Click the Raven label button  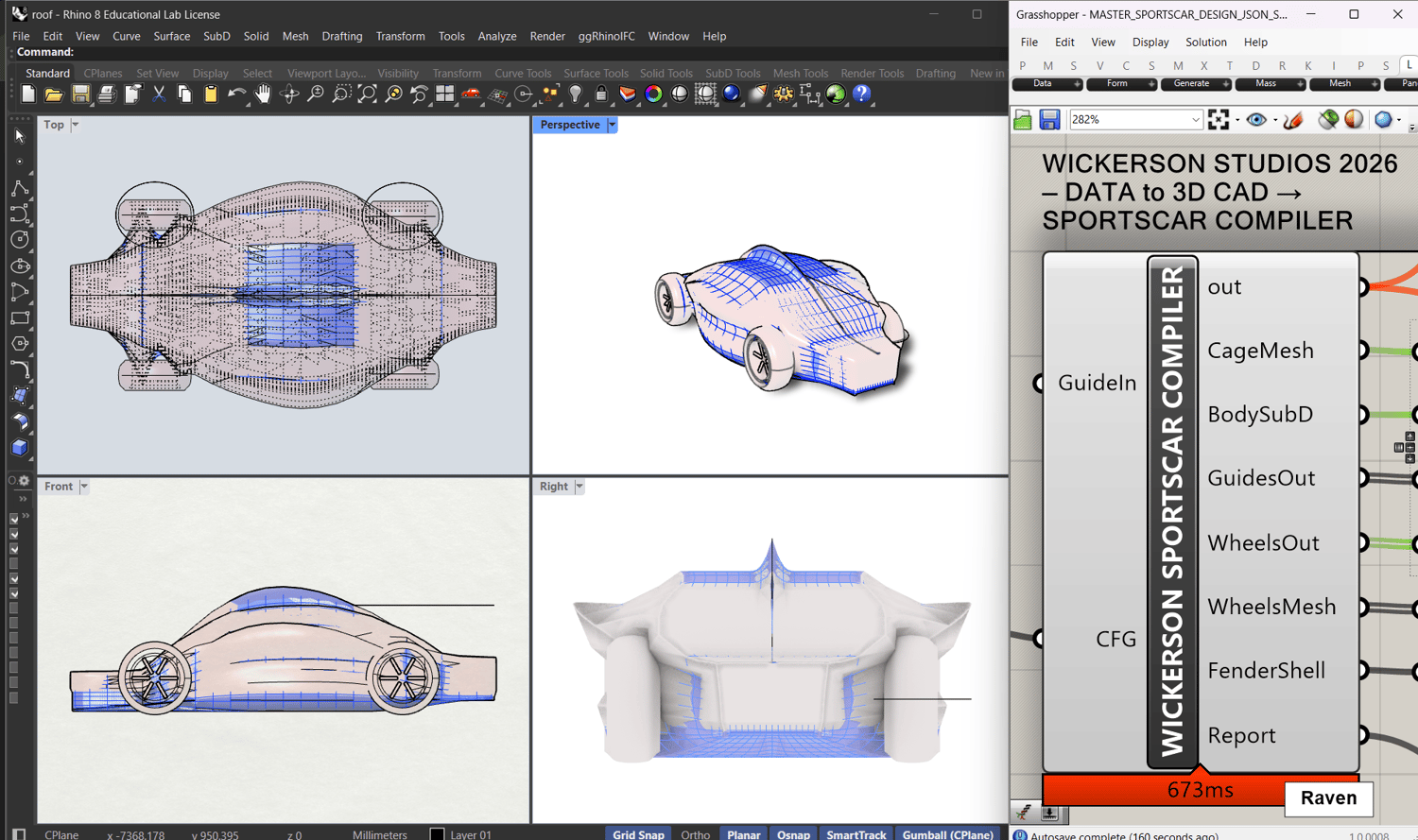(1328, 797)
